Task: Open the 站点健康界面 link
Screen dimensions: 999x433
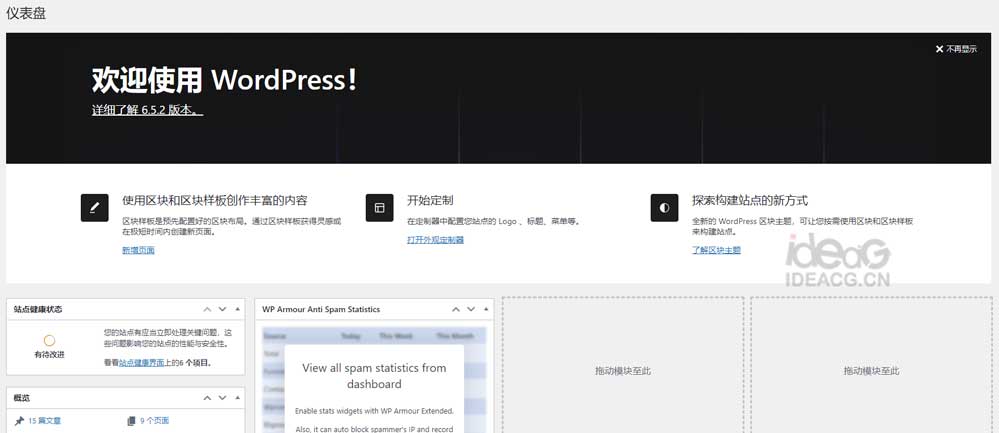Action: (141, 363)
